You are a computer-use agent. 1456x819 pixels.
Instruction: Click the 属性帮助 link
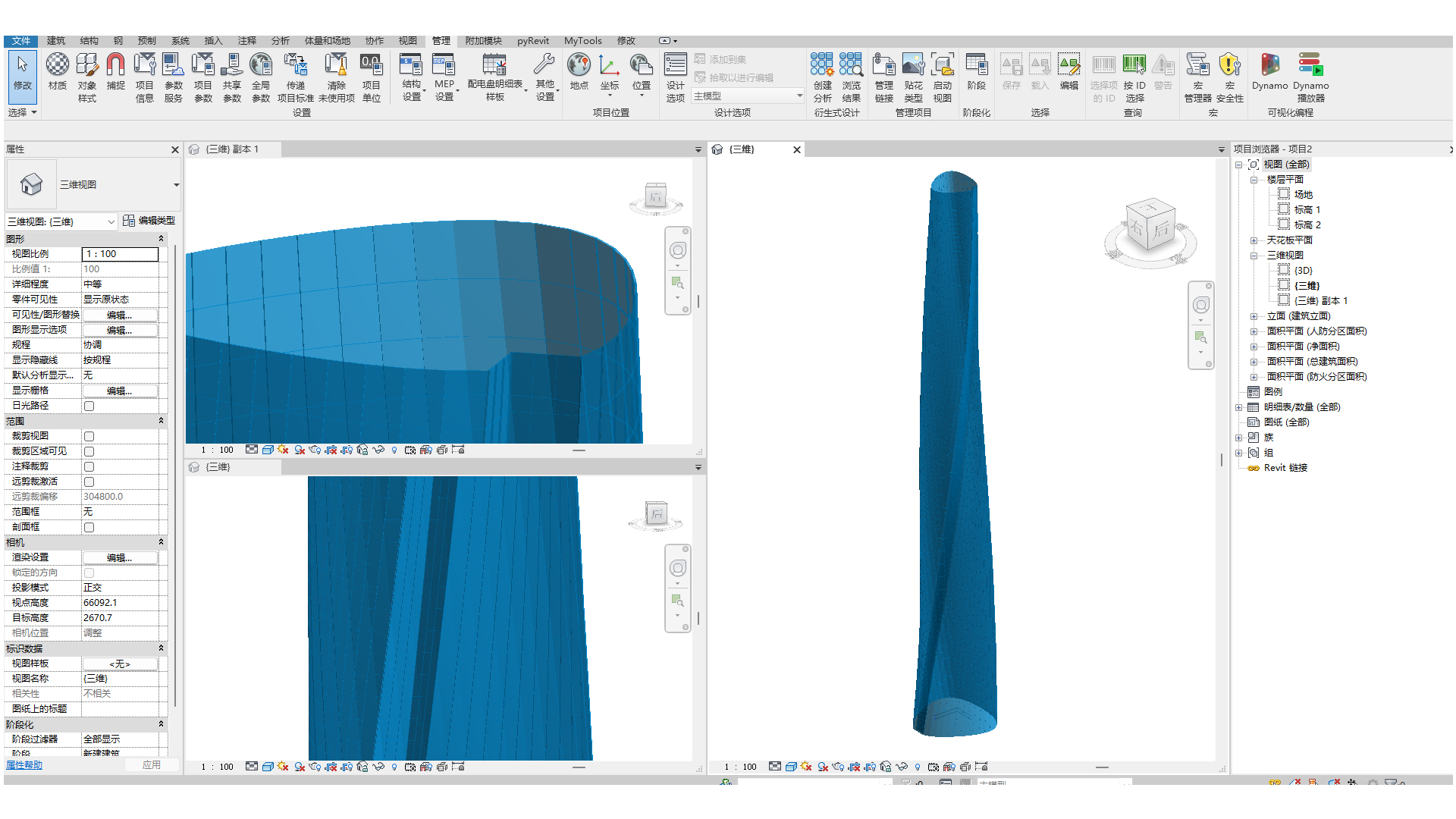pyautogui.click(x=24, y=764)
